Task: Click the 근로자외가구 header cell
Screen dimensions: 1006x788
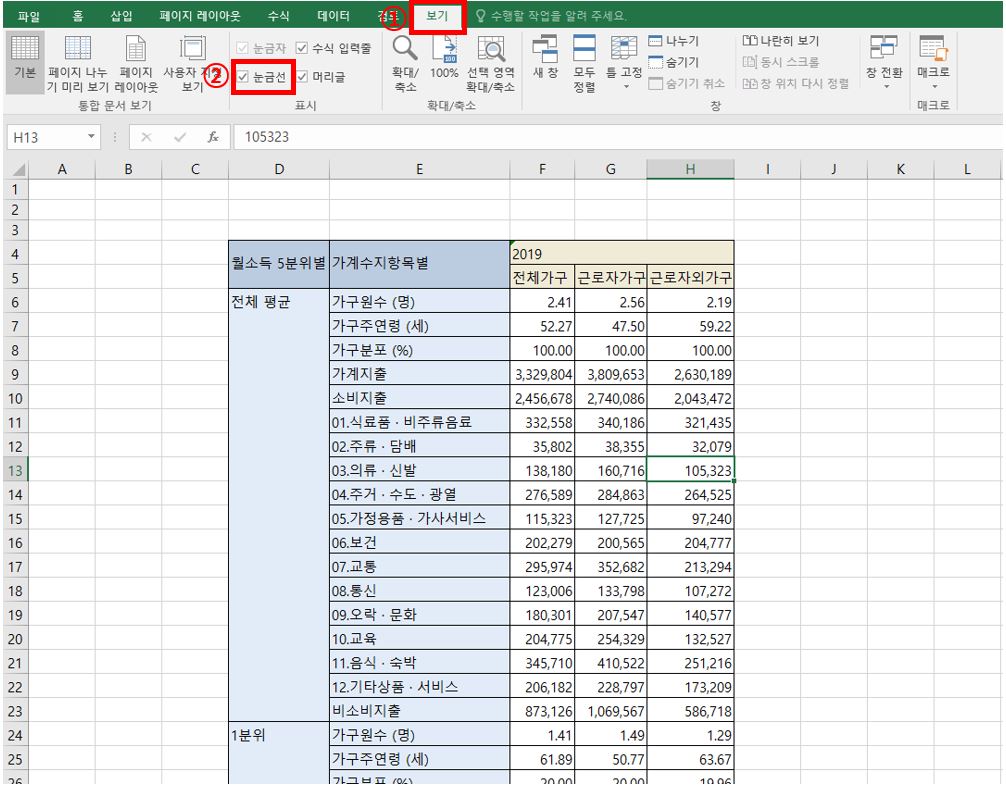Action: point(690,277)
